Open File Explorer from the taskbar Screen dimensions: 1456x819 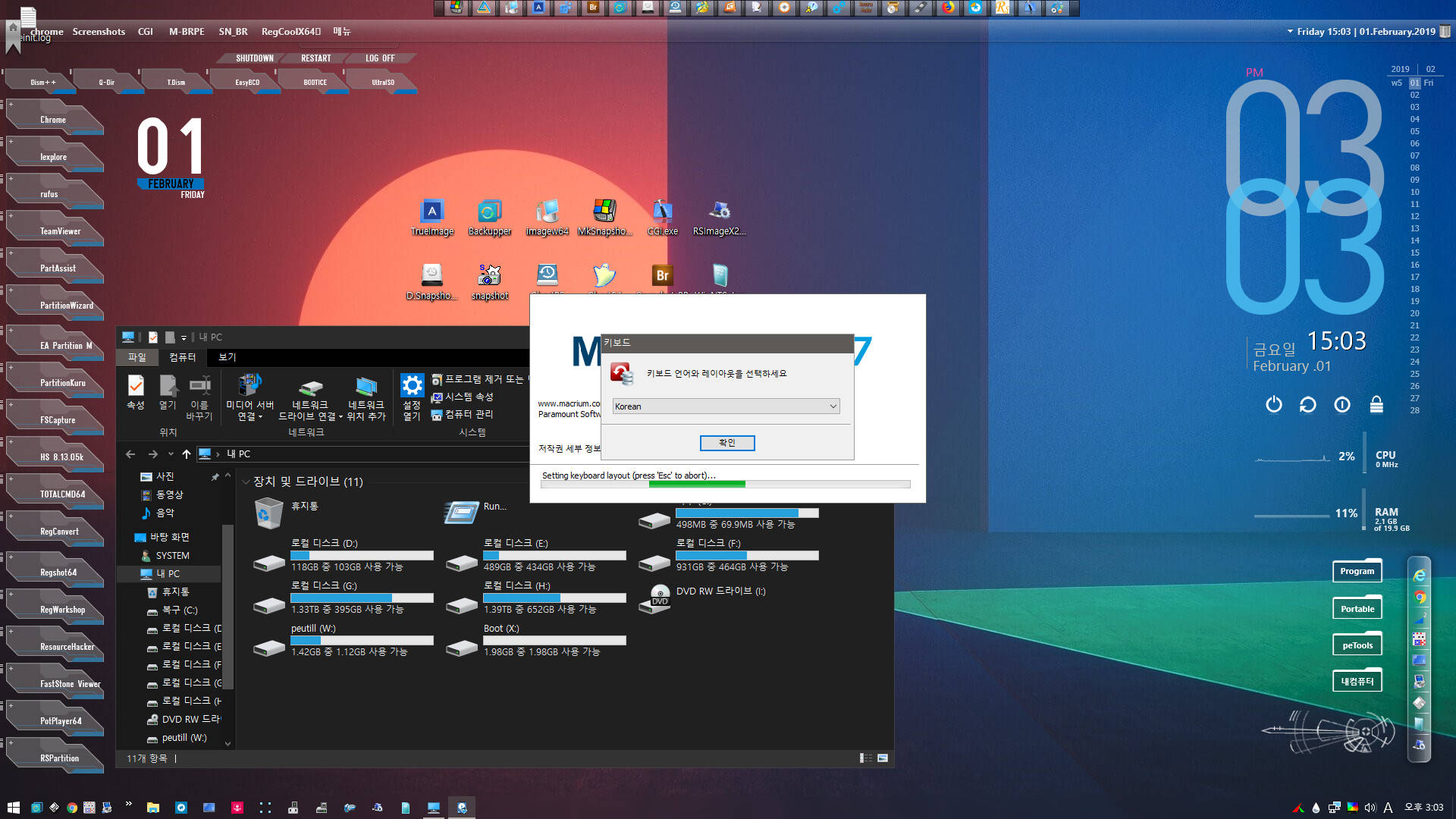pos(152,808)
